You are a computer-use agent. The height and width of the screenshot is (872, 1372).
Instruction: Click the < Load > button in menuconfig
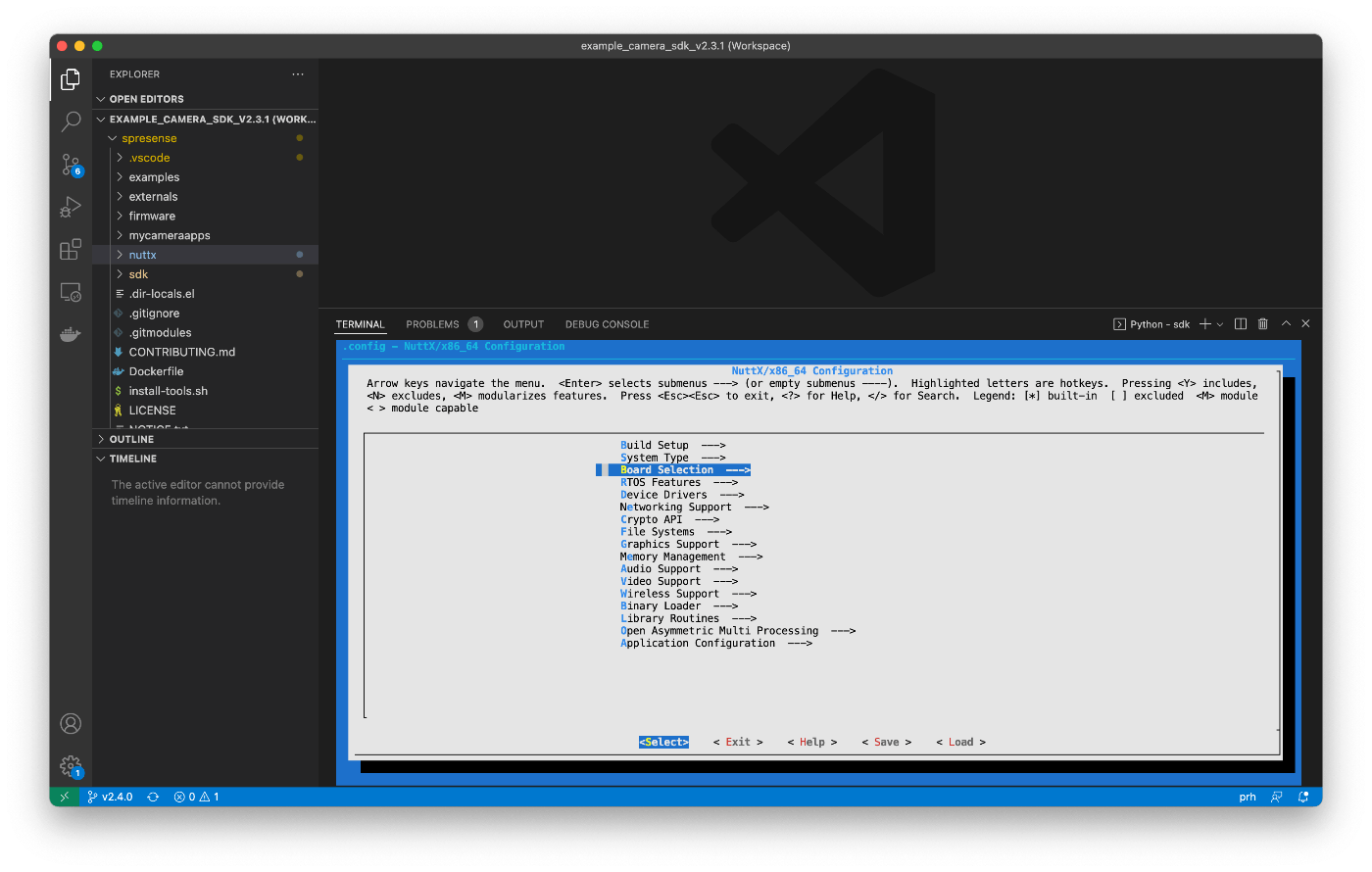pos(961,742)
